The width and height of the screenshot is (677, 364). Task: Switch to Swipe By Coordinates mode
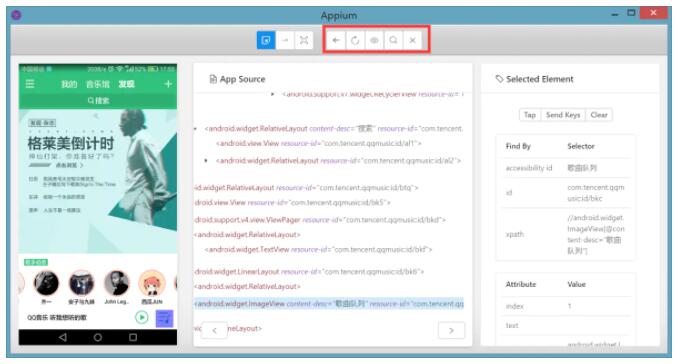coord(285,40)
